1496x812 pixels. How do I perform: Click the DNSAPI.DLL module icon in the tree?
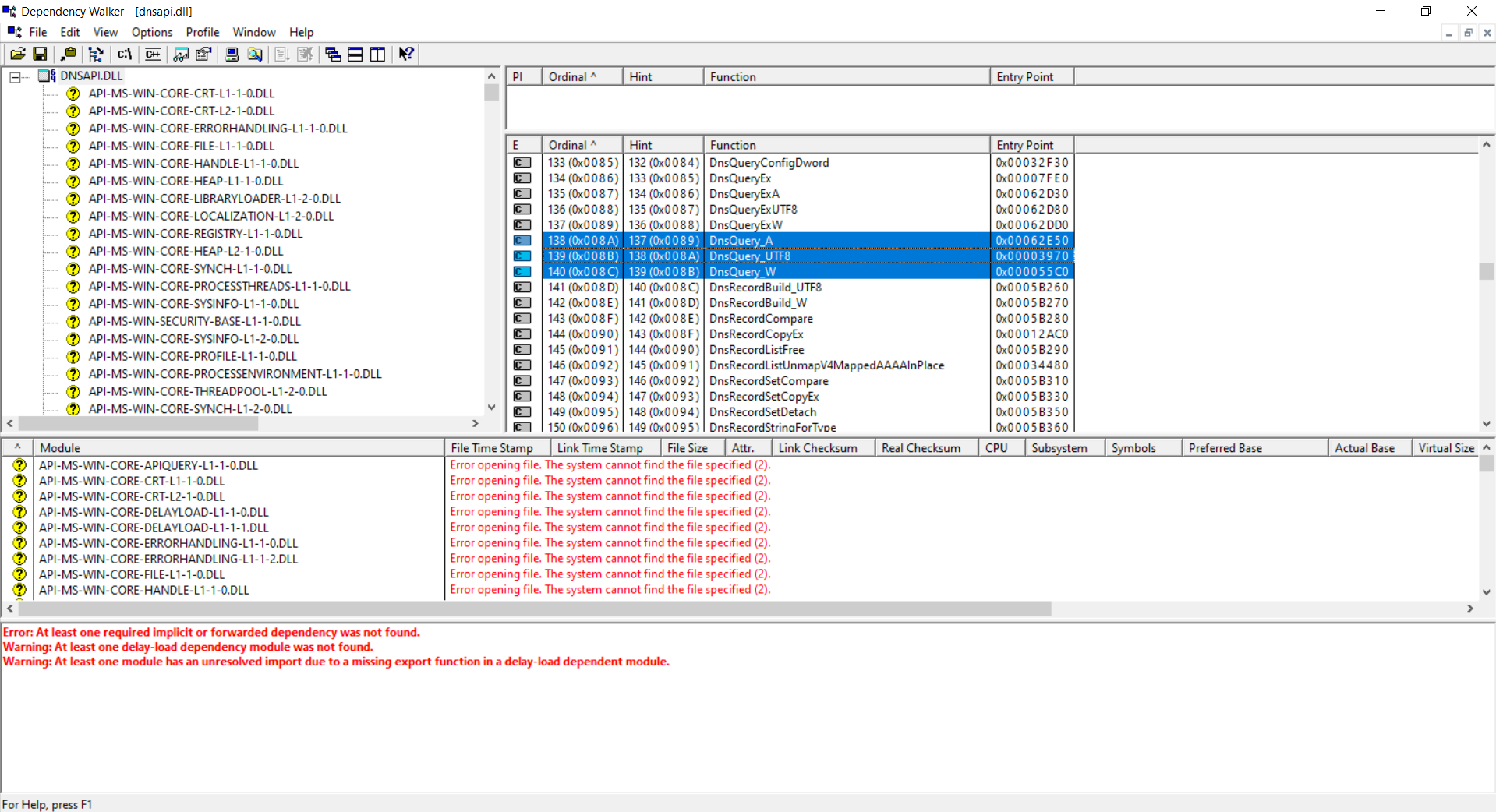tap(47, 76)
